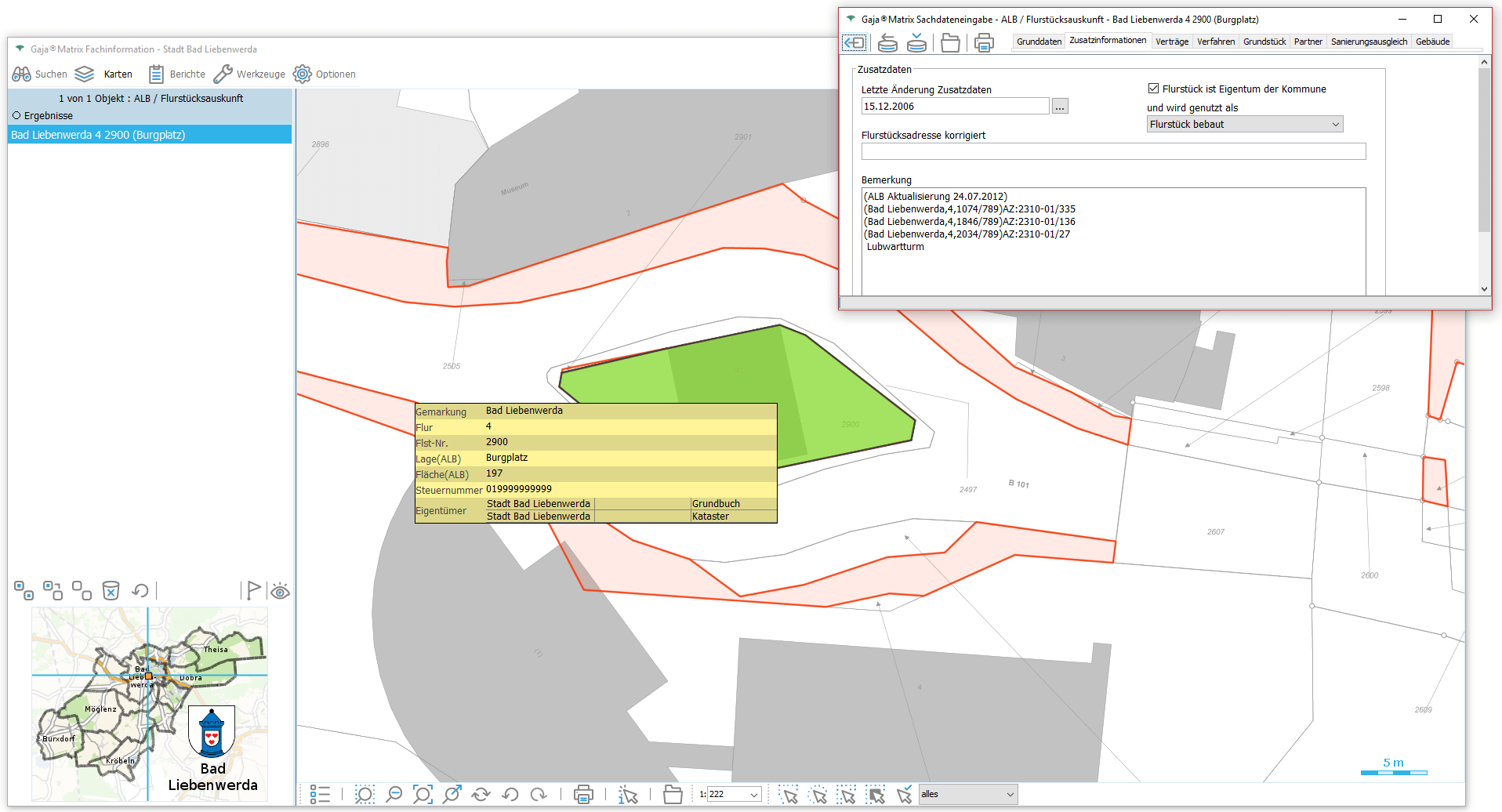
Task: Open the Verträge tab
Action: tap(1171, 42)
